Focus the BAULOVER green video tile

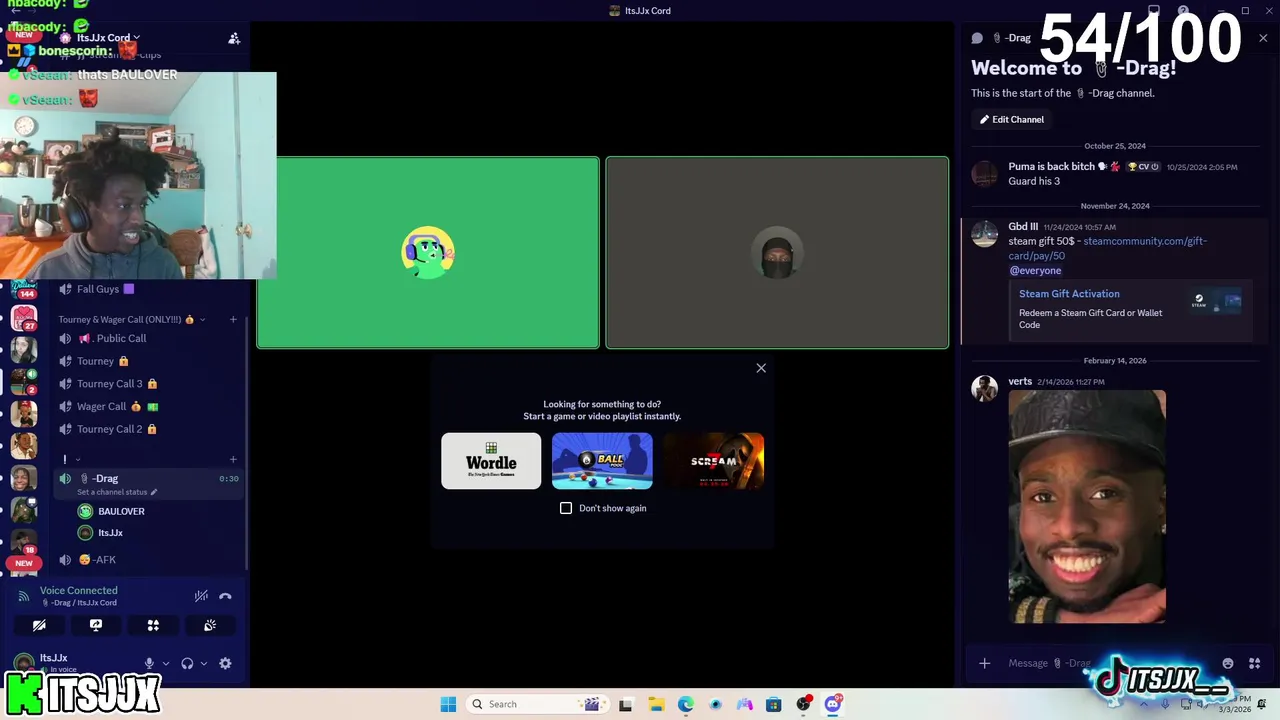point(428,253)
